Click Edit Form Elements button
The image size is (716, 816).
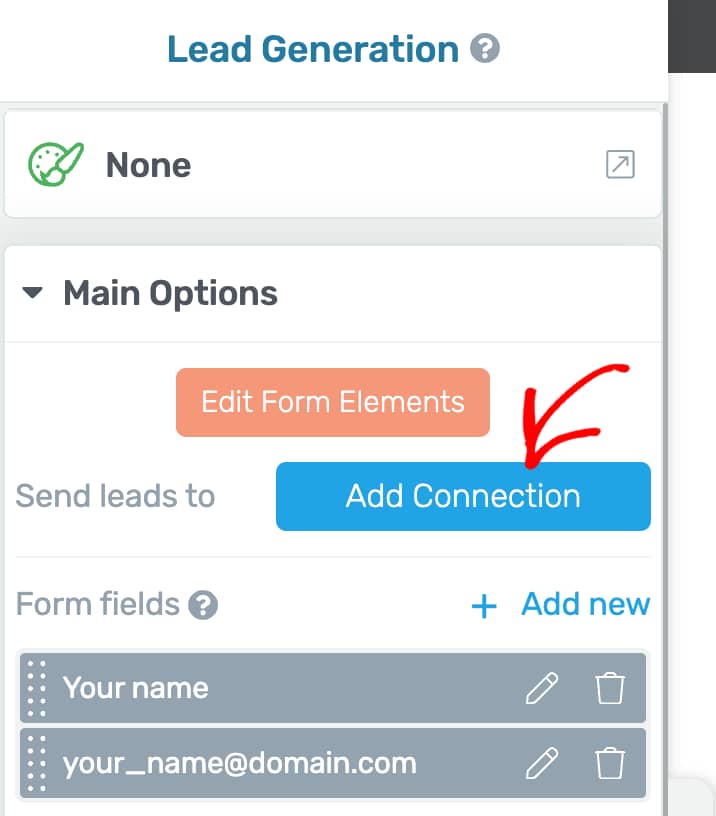click(333, 402)
